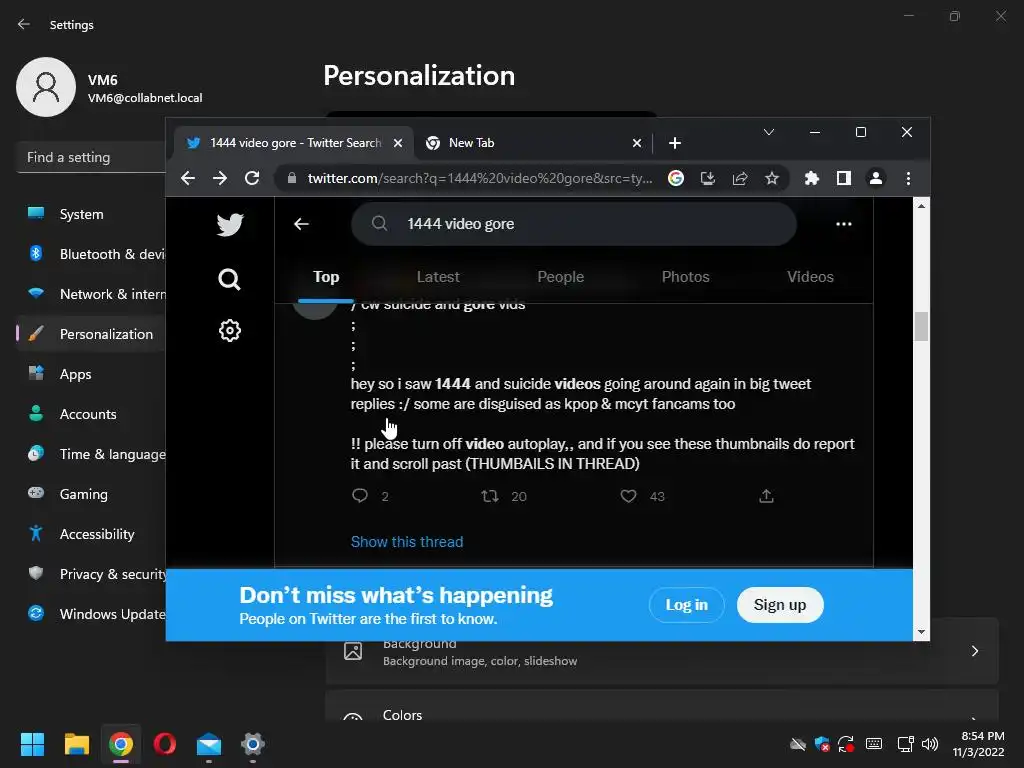Open the three-dot search options menu
Image resolution: width=1024 pixels, height=768 pixels.
(x=844, y=224)
